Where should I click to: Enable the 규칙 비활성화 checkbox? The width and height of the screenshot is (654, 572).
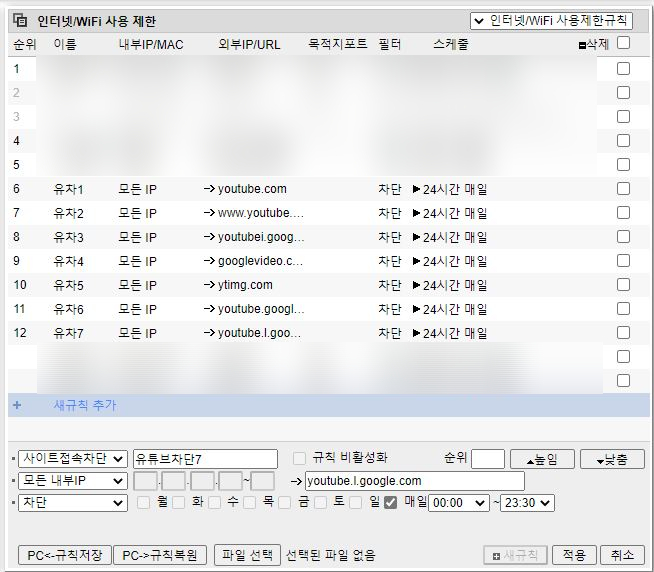pos(299,458)
